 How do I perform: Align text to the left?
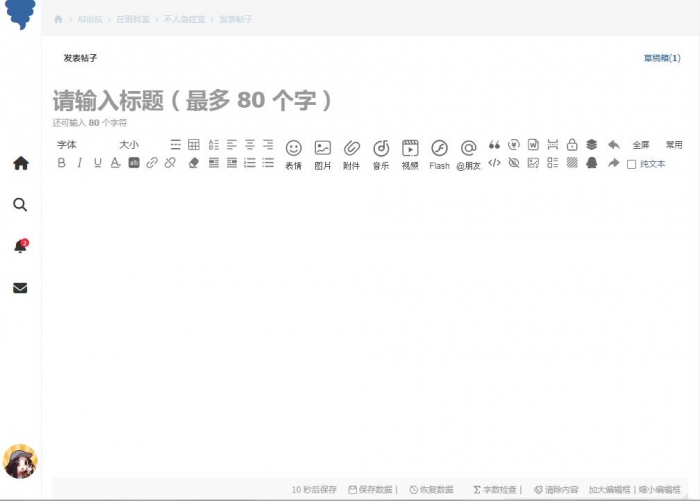coord(232,144)
